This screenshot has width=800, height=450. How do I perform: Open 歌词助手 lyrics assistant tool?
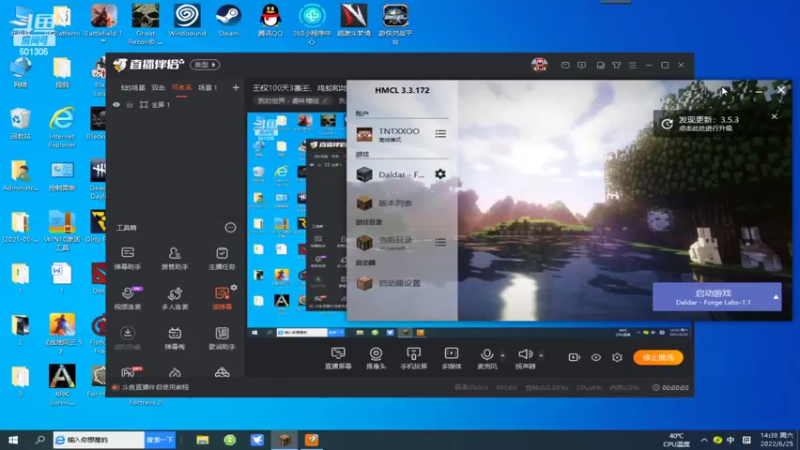(222, 338)
